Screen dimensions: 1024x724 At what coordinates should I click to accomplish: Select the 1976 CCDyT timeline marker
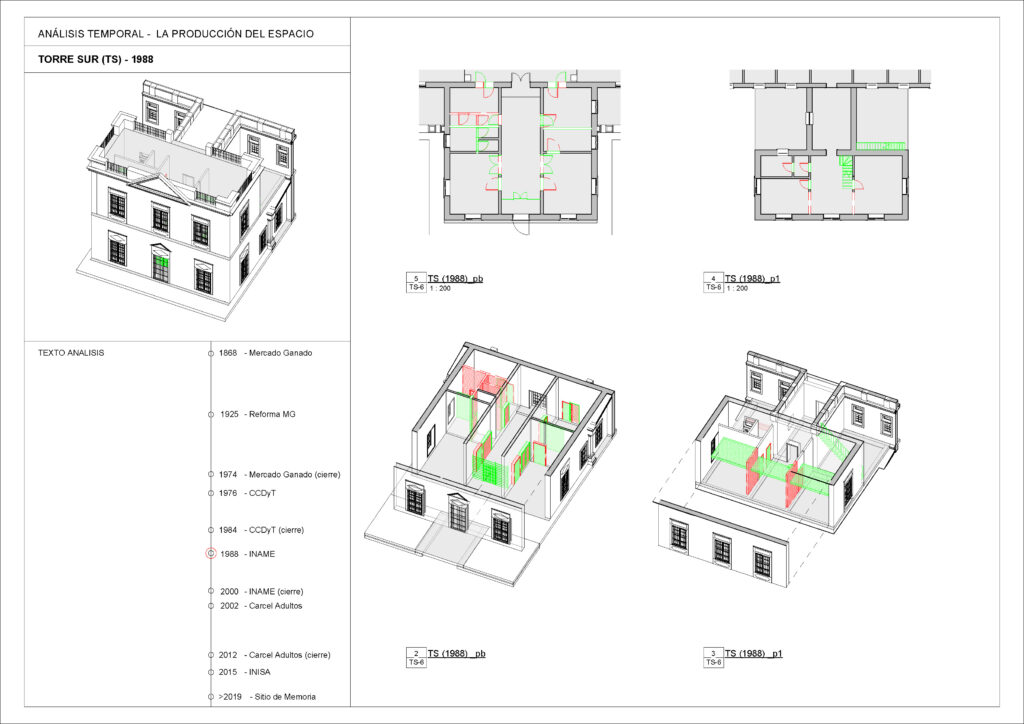click(x=211, y=493)
